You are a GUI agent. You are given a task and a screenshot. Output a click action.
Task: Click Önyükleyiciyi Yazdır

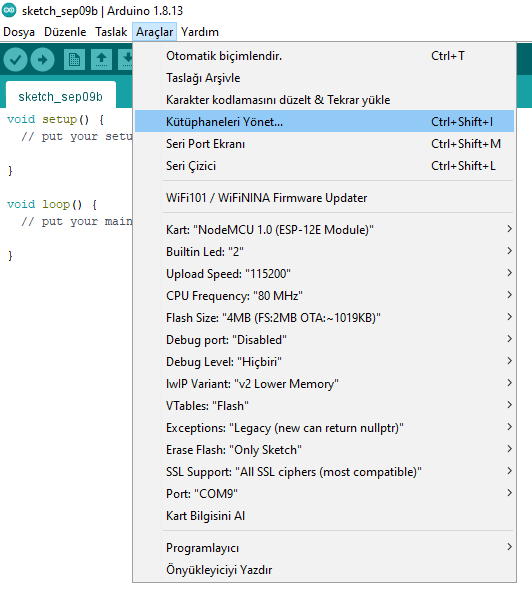324,570
